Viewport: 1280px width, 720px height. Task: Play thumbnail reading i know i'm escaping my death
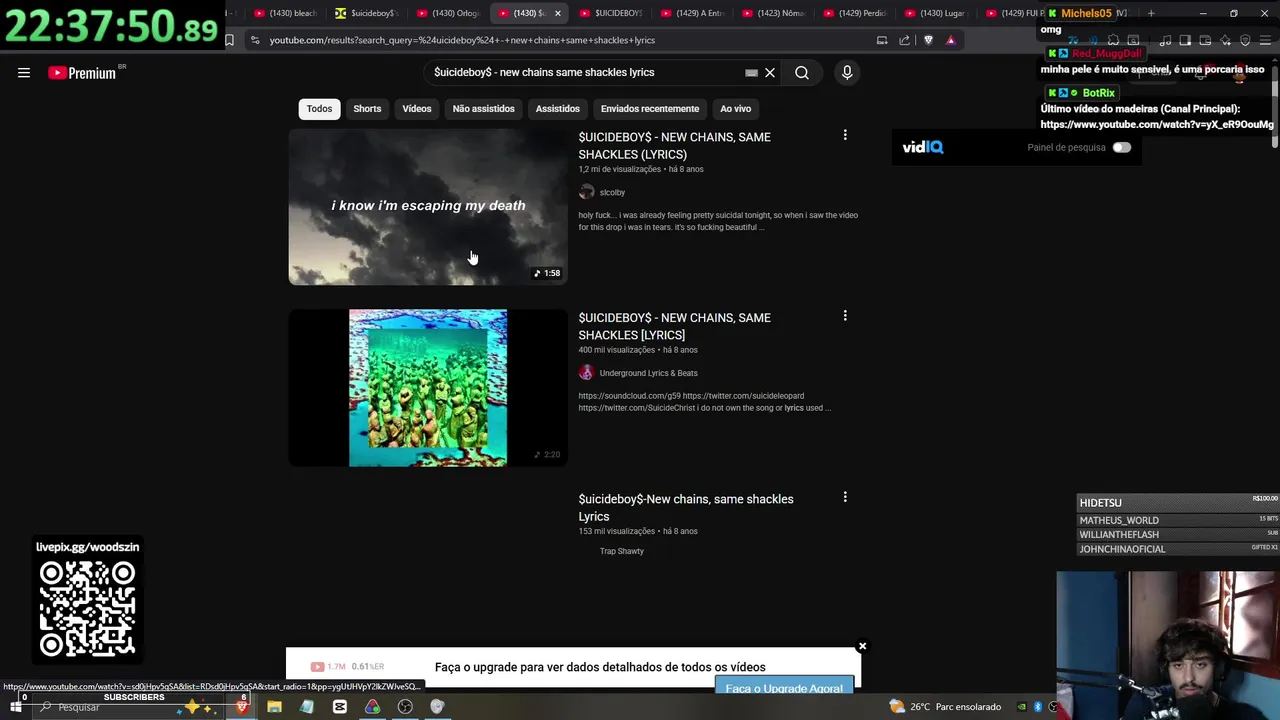coord(428,206)
